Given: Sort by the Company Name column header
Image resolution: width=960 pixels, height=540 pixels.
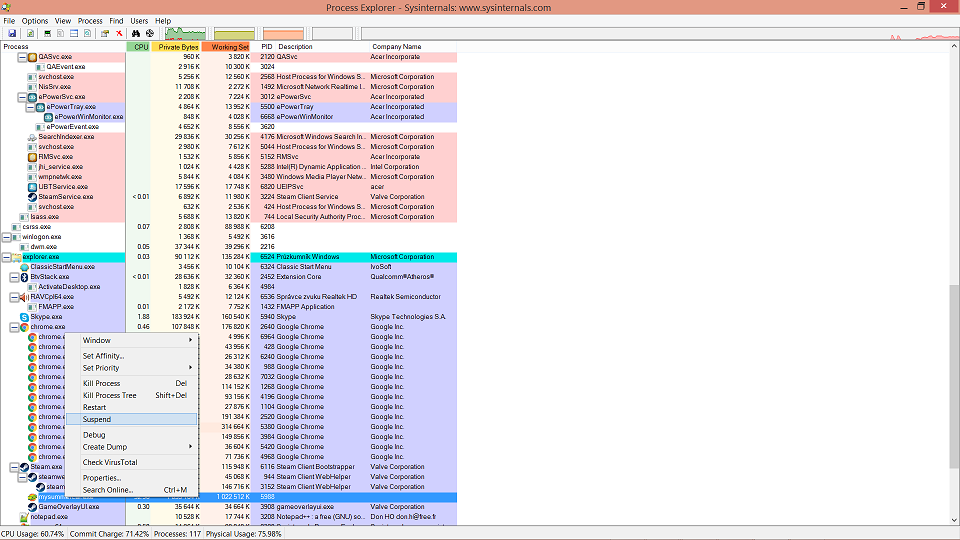Looking at the screenshot, I should tap(411, 47).
